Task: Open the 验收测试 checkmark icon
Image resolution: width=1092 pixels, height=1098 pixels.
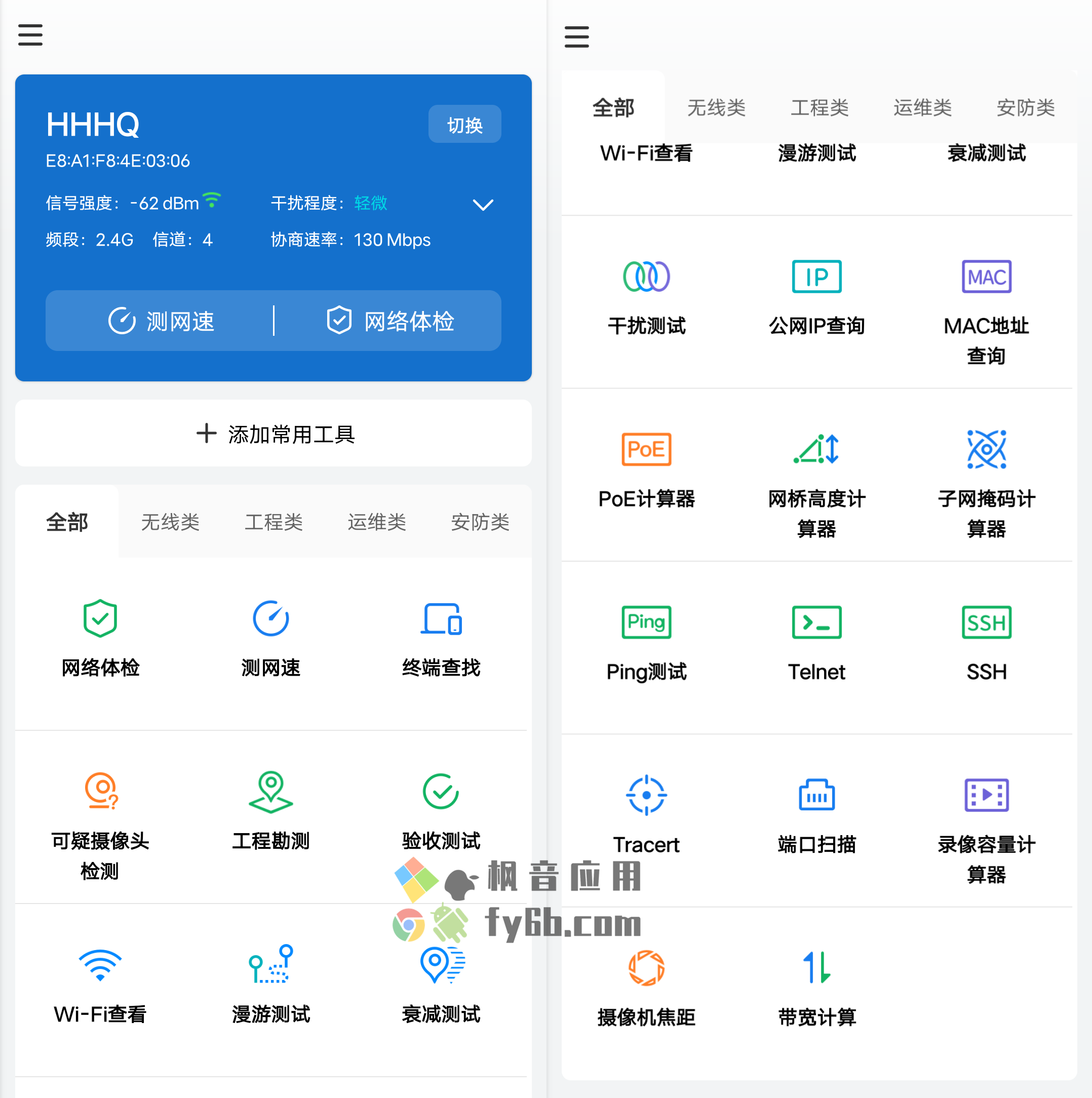Action: pos(441,791)
